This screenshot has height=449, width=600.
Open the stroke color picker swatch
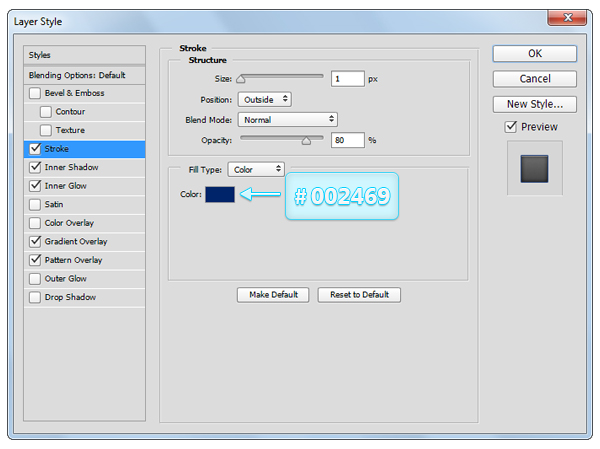coord(220,194)
